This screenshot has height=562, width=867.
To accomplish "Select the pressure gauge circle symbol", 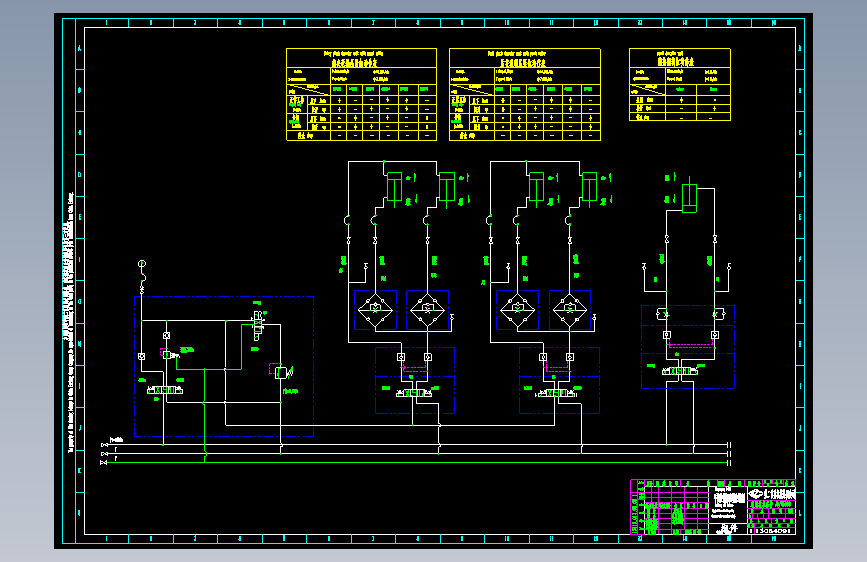I will pyautogui.click(x=142, y=264).
